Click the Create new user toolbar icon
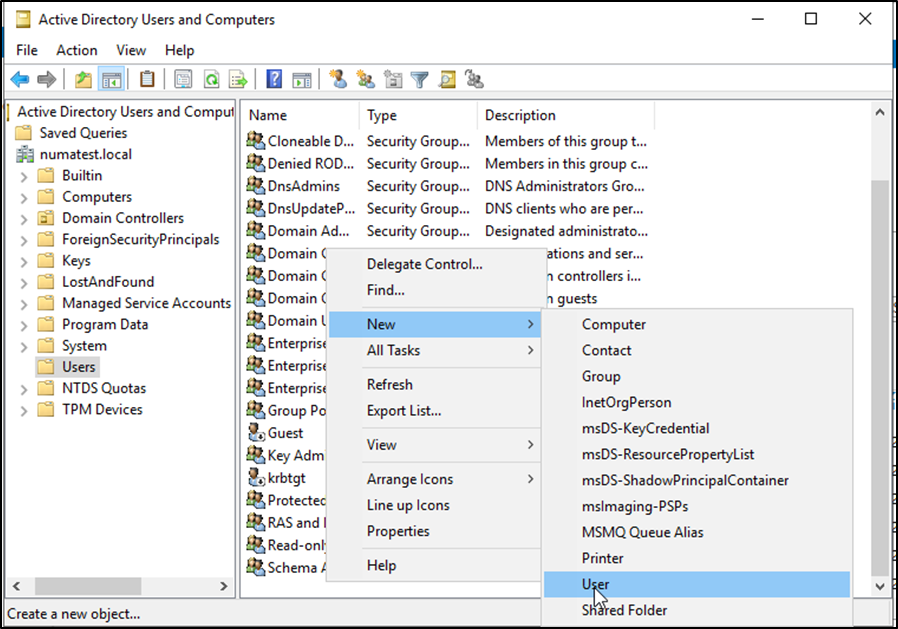Viewport: 898px width, 629px height. [x=339, y=80]
